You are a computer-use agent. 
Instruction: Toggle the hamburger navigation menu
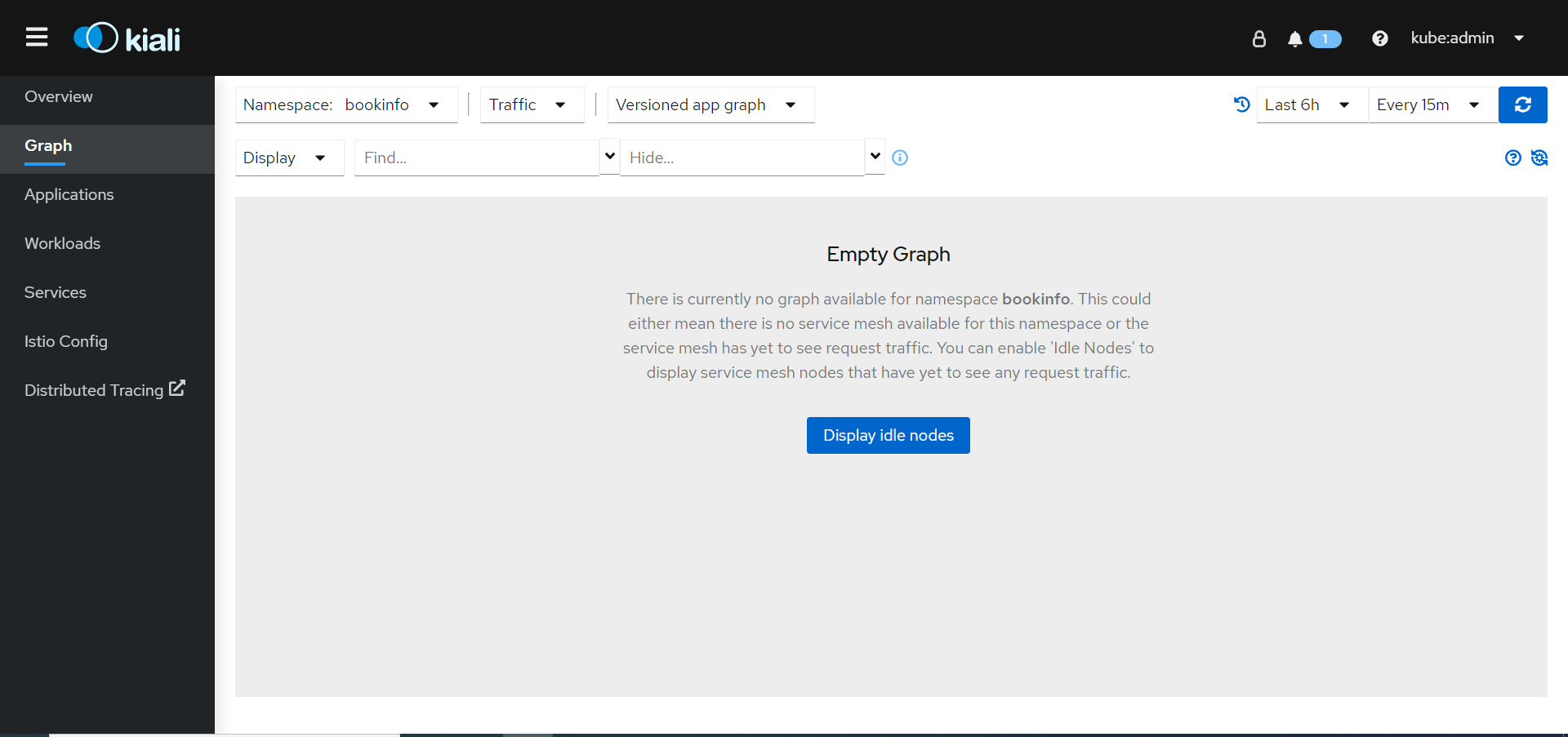tap(37, 38)
